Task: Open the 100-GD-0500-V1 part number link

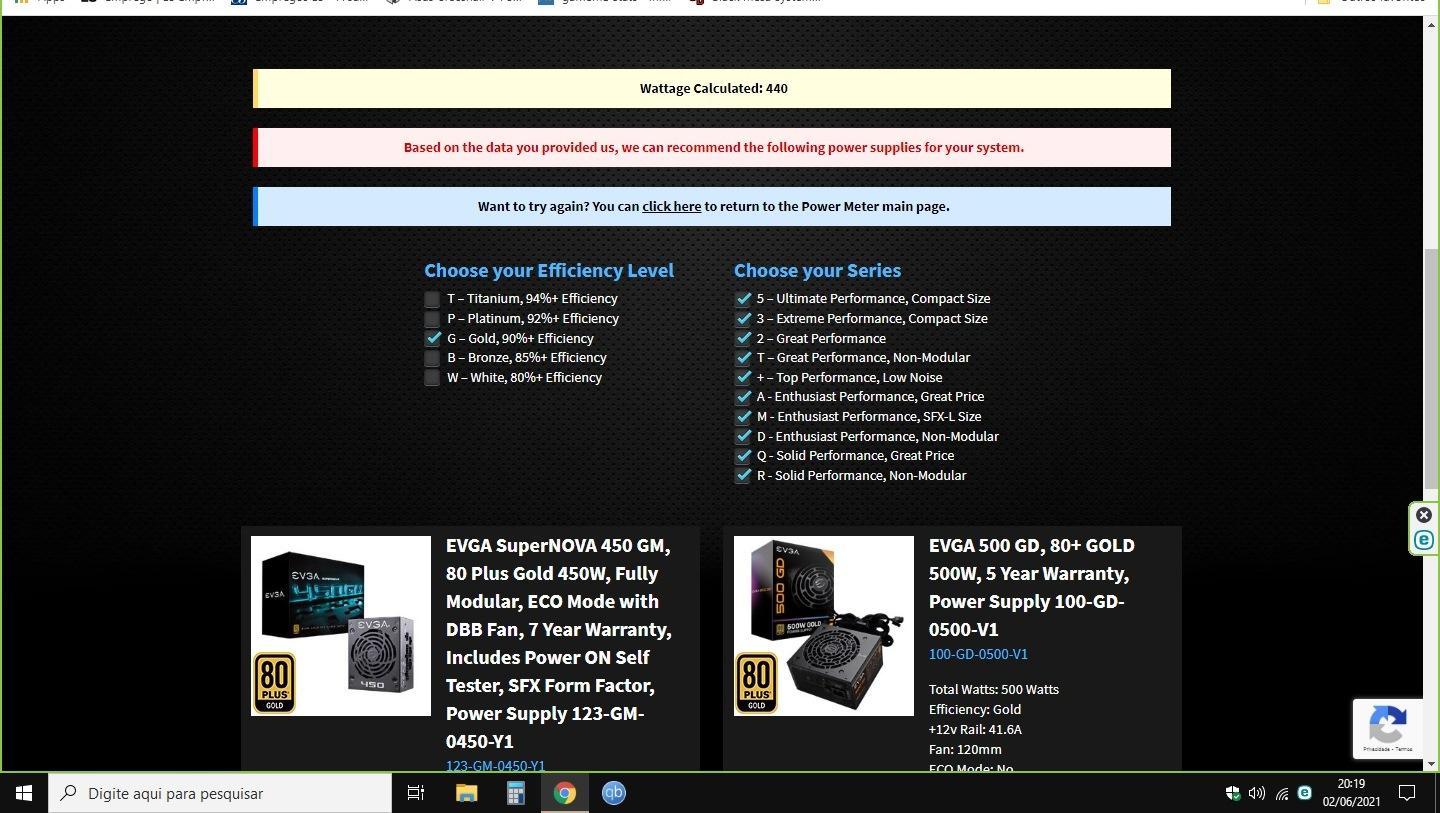Action: pyautogui.click(x=978, y=654)
